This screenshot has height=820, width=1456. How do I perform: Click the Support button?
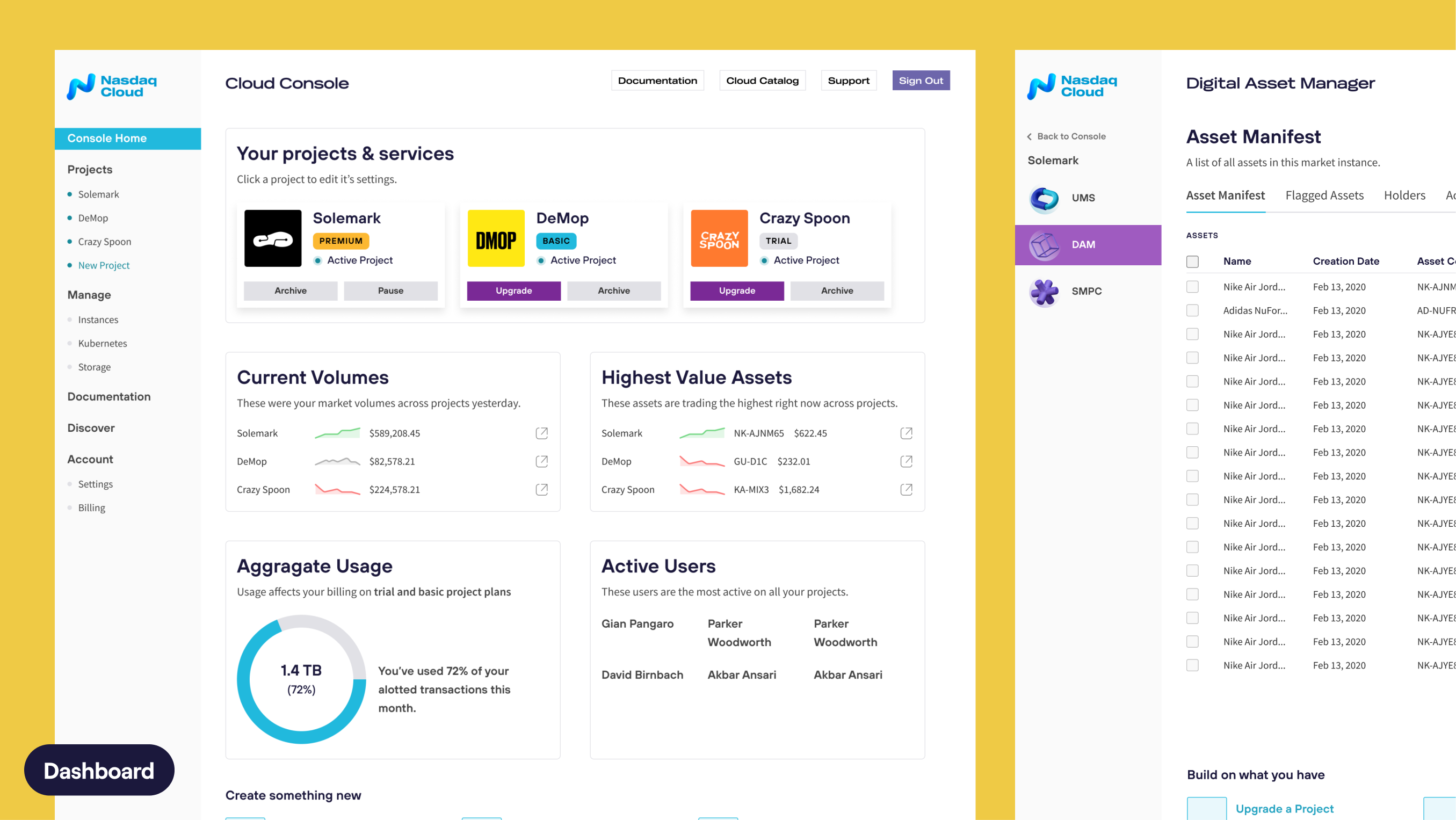(x=849, y=81)
